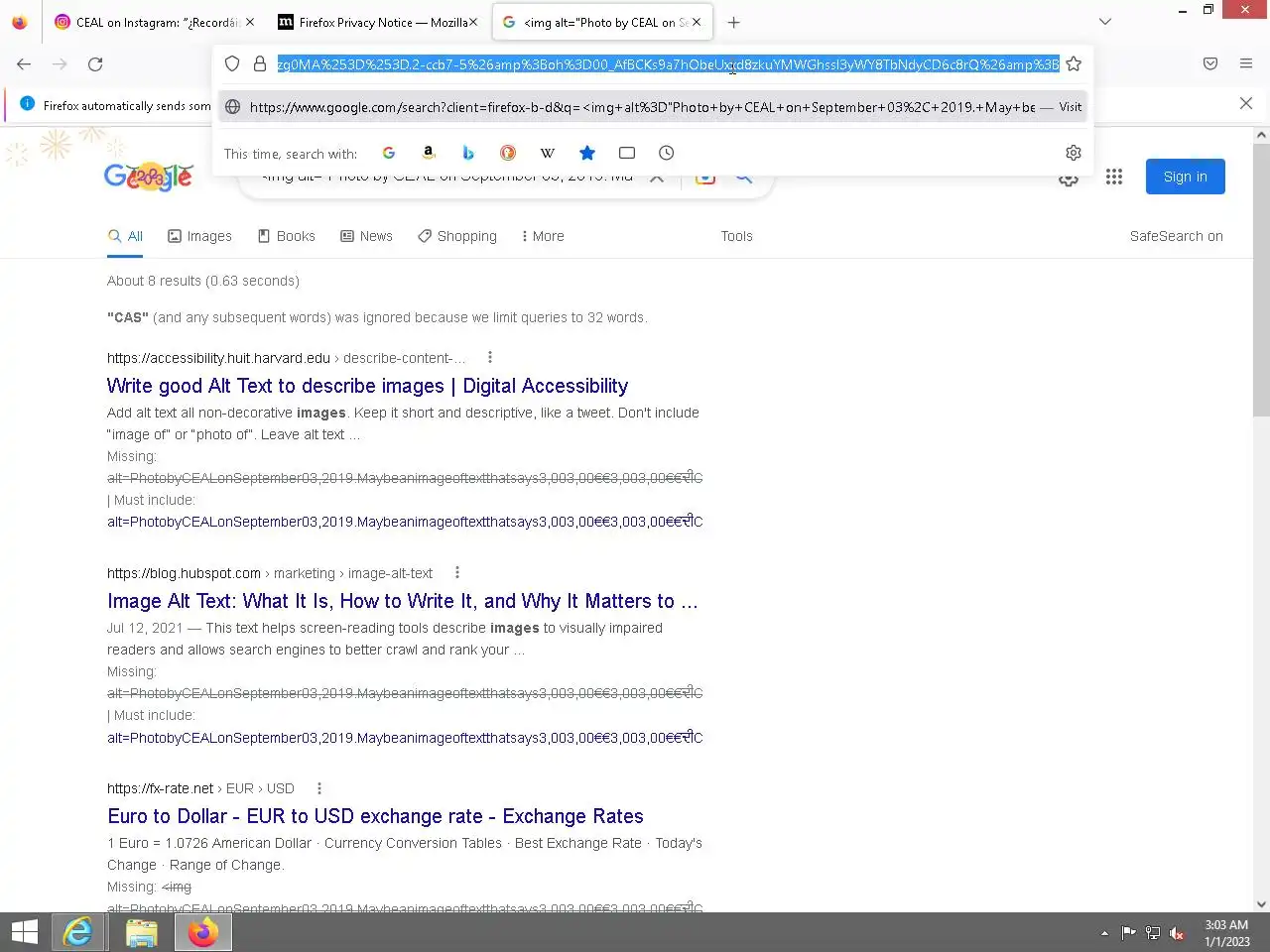Open Image Alt Text HubSpot result
The width and height of the screenshot is (1270, 952).
(x=403, y=601)
